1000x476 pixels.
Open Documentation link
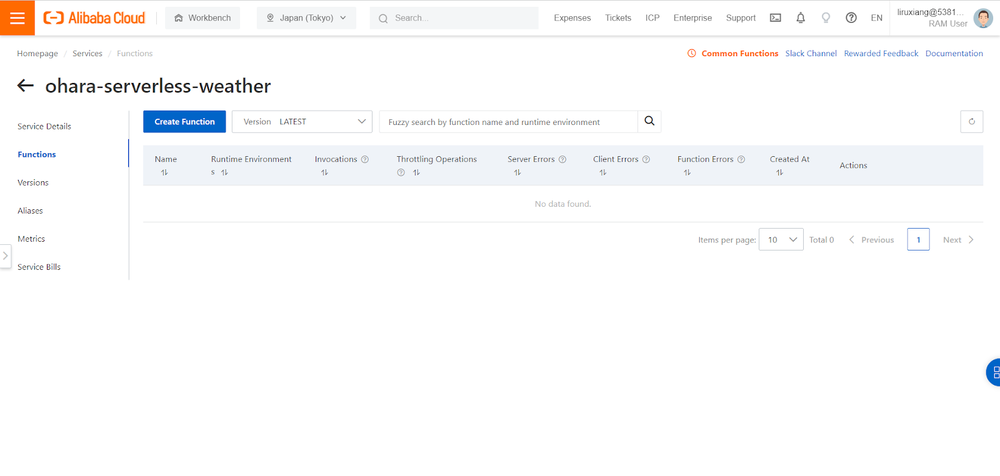(954, 54)
